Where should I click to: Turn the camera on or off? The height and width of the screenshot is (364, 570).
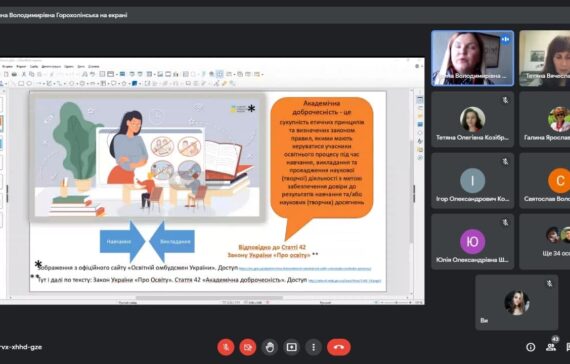coord(248,347)
